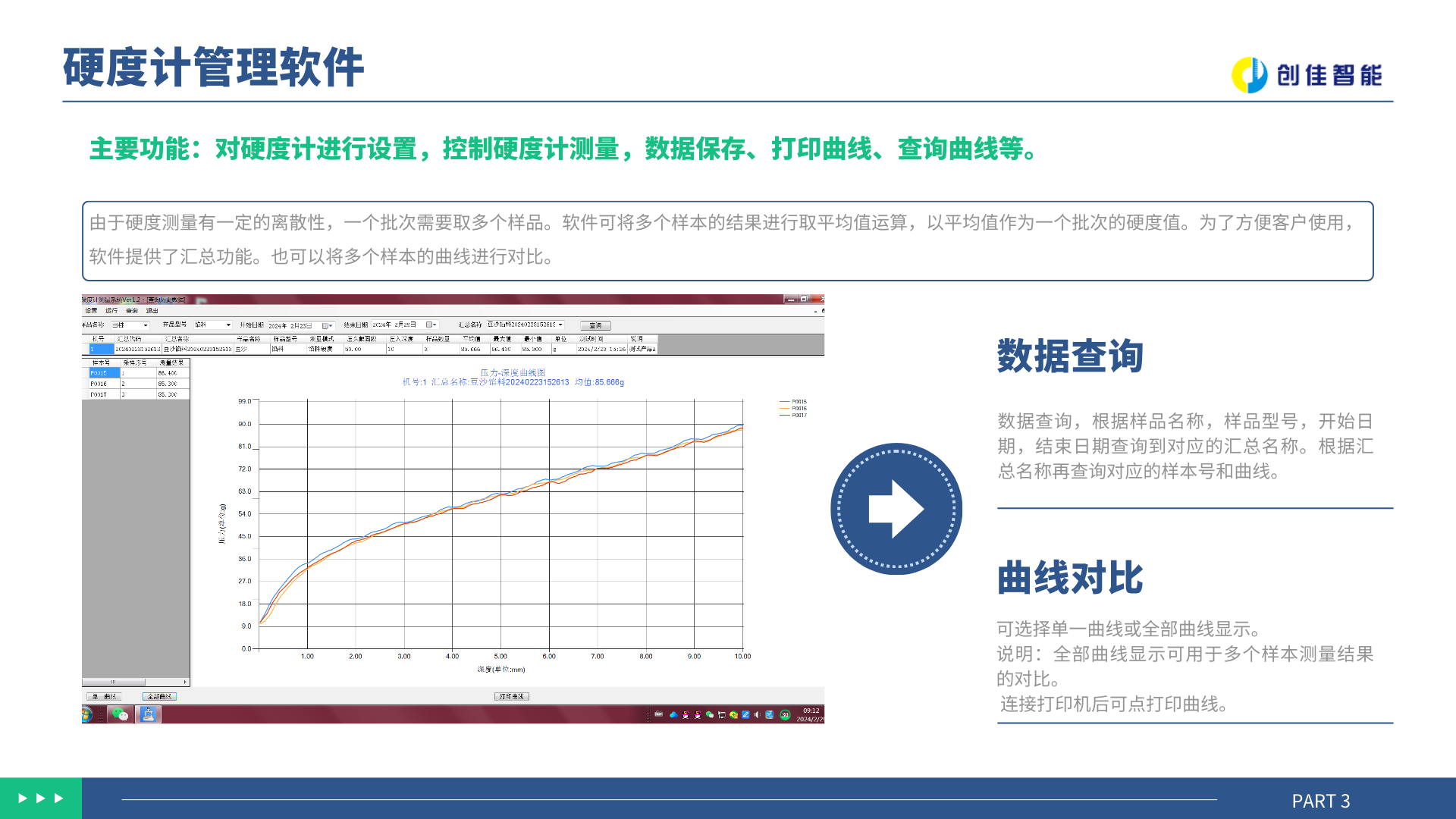The height and width of the screenshot is (819, 1456).
Task: Click the big arrow circle icon
Action: point(896,509)
